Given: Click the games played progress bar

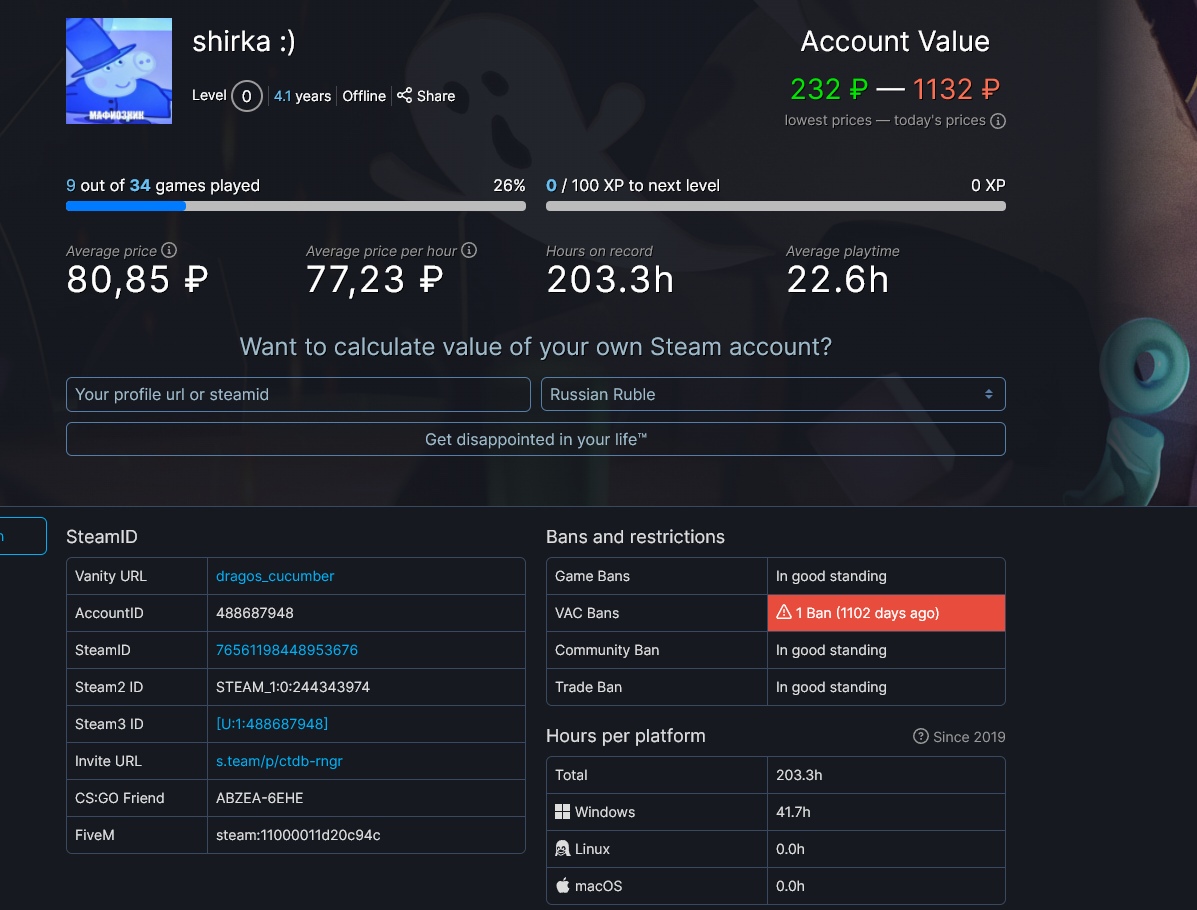Looking at the screenshot, I should pos(296,206).
